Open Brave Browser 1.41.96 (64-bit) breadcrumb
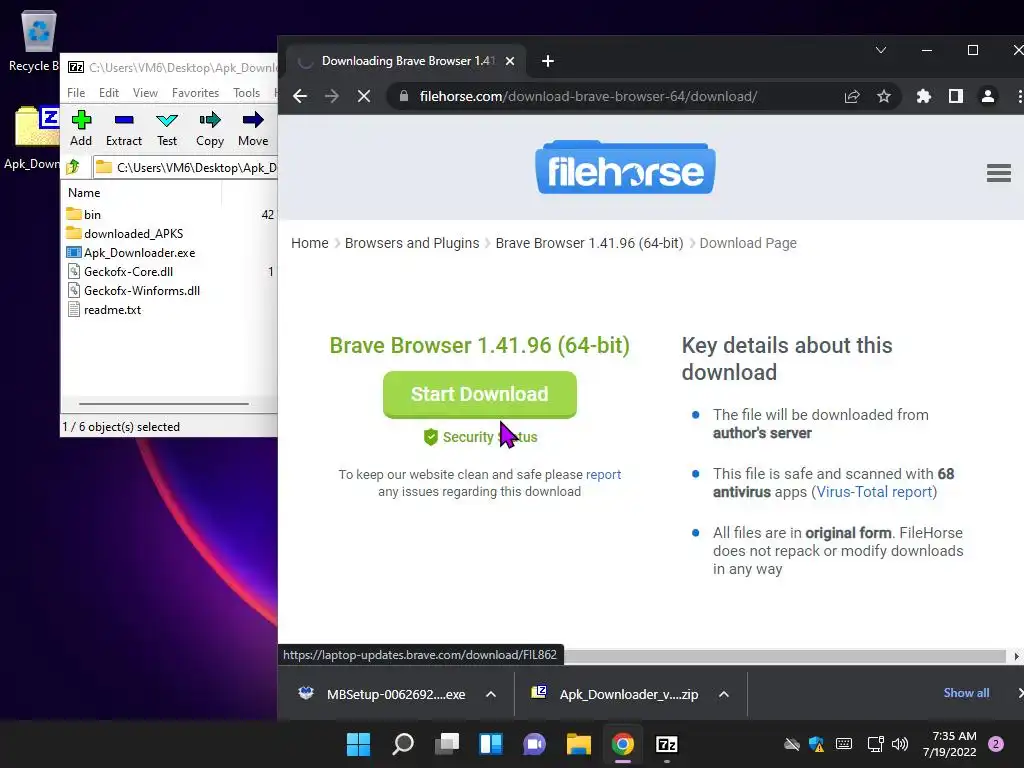The image size is (1024, 768). 589,243
